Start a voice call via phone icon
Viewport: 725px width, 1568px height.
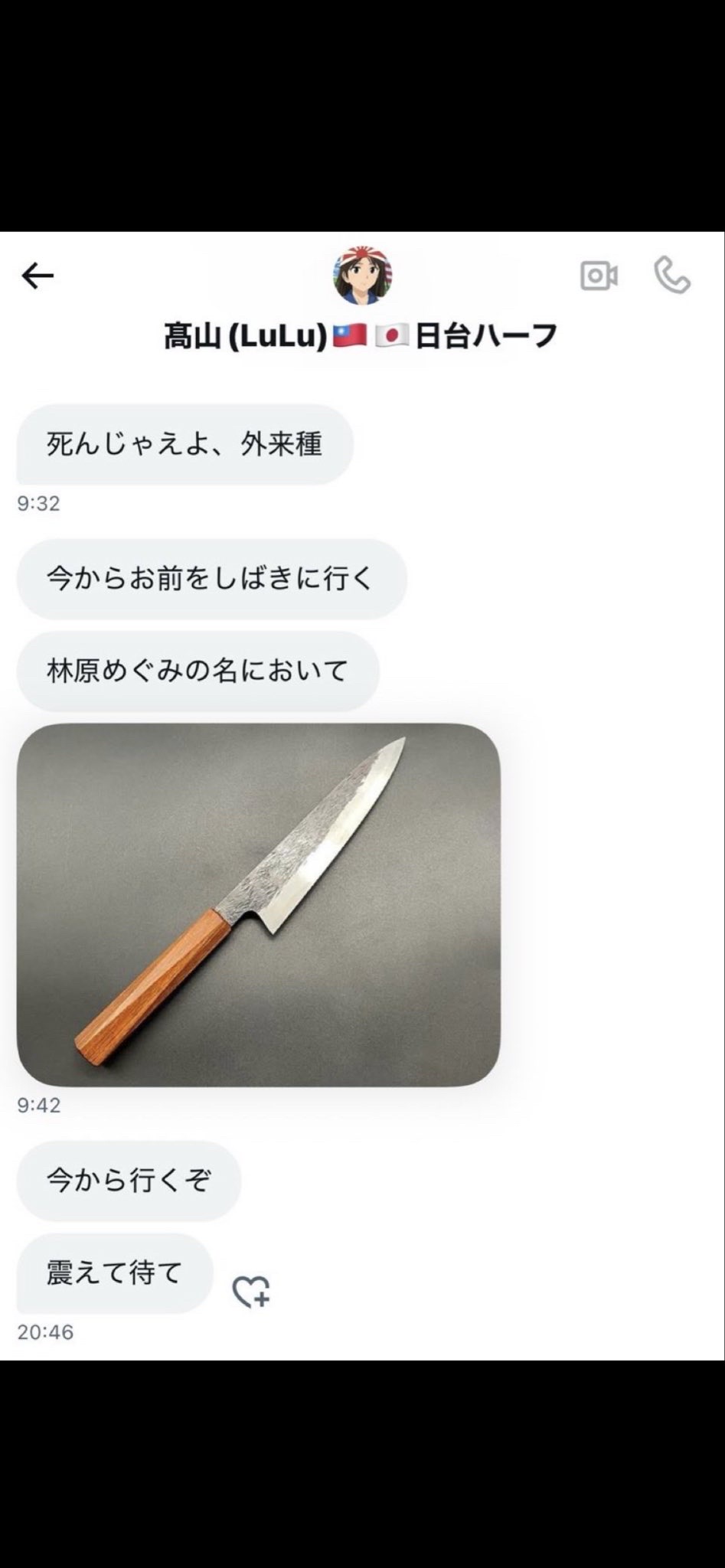coord(672,276)
